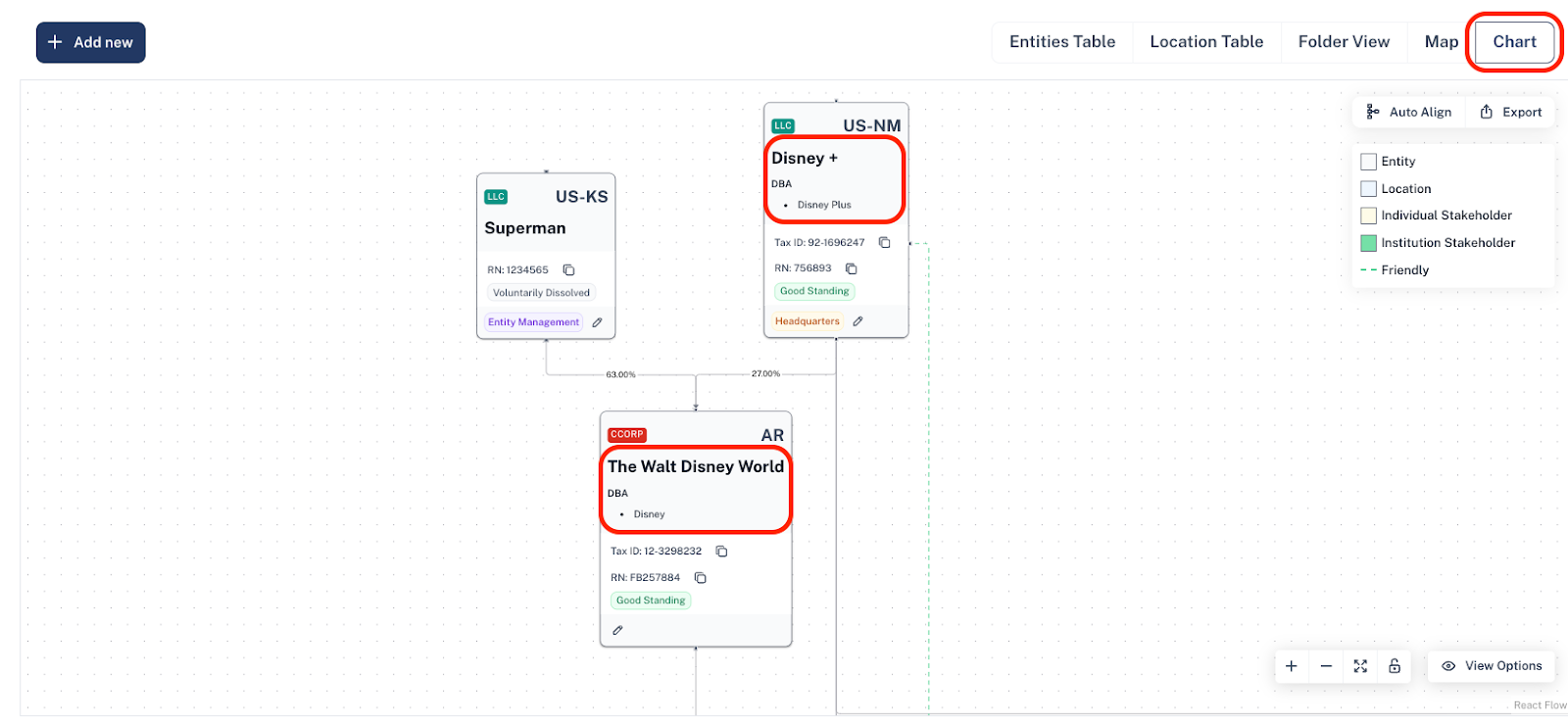The image size is (1568, 722).
Task: Open the Export options
Action: click(1511, 112)
